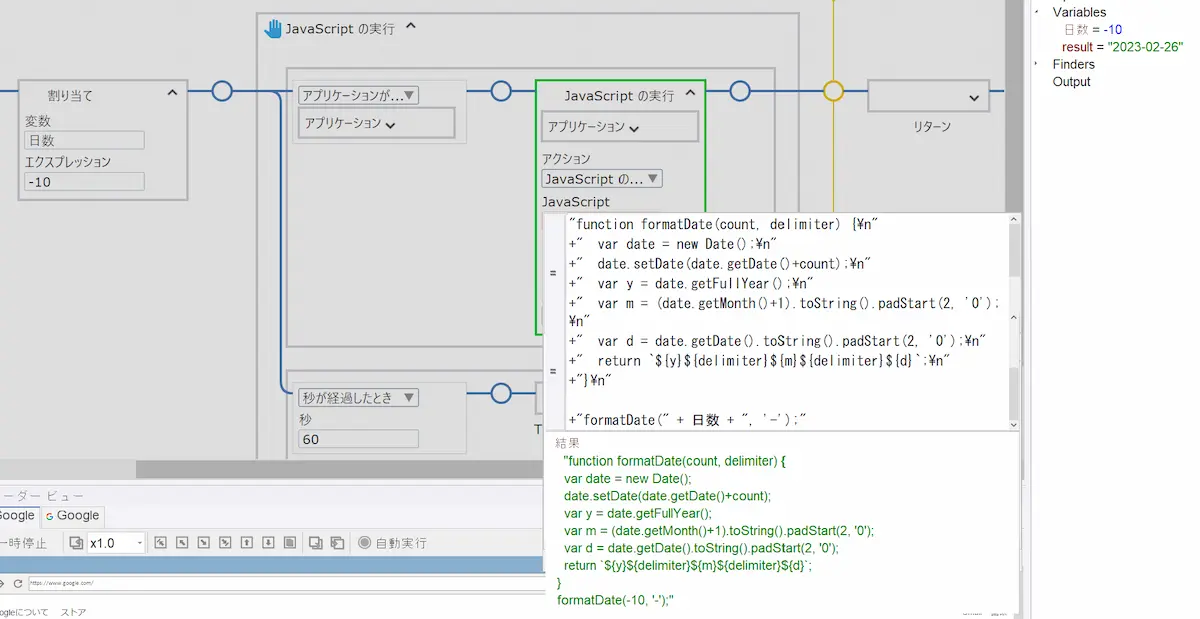The height and width of the screenshot is (619, 1200).
Task: Open the JavaScript の... action dropdown
Action: pyautogui.click(x=602, y=179)
